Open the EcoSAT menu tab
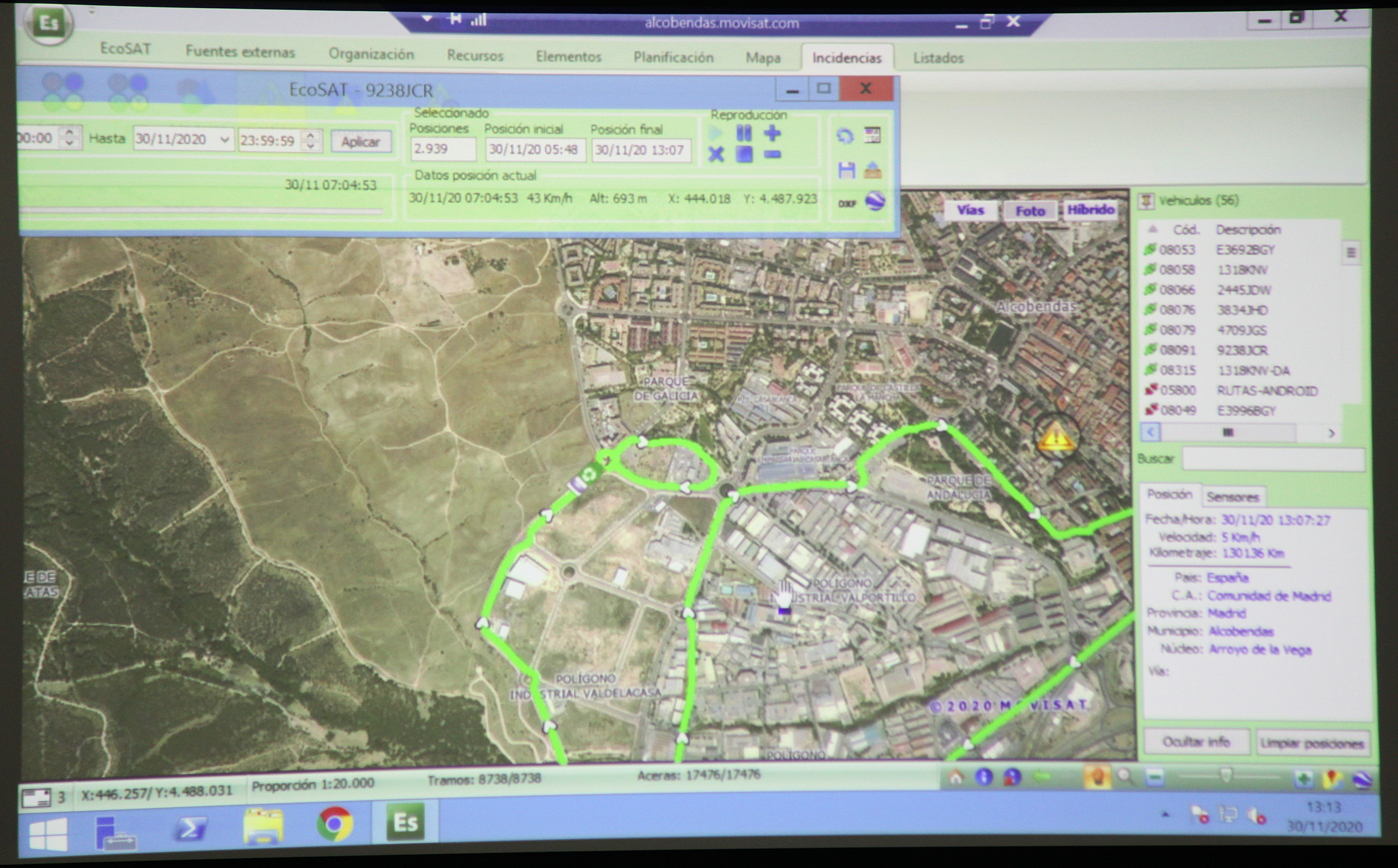This screenshot has height=868, width=1398. [125, 49]
